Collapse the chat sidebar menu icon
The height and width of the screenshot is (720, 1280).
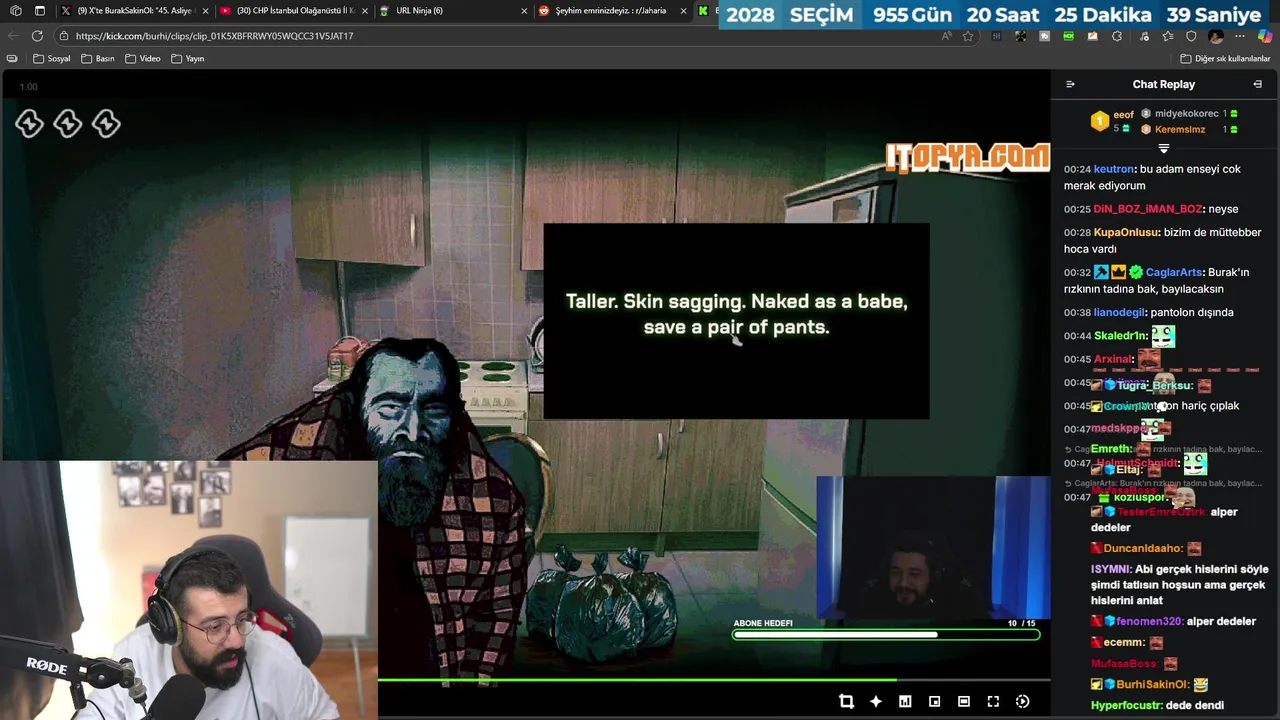[1070, 84]
